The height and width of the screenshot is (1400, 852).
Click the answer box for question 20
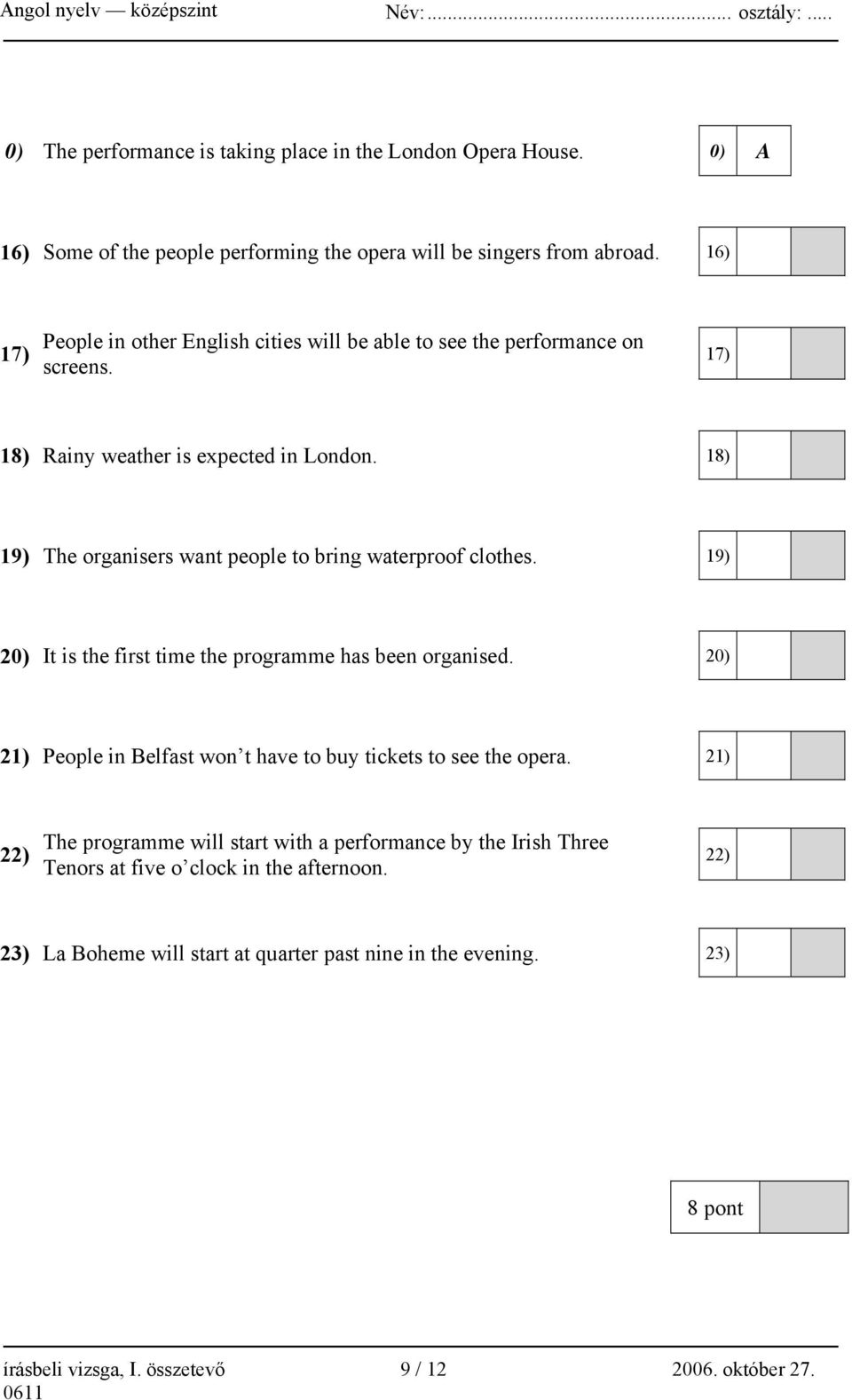pos(763,656)
